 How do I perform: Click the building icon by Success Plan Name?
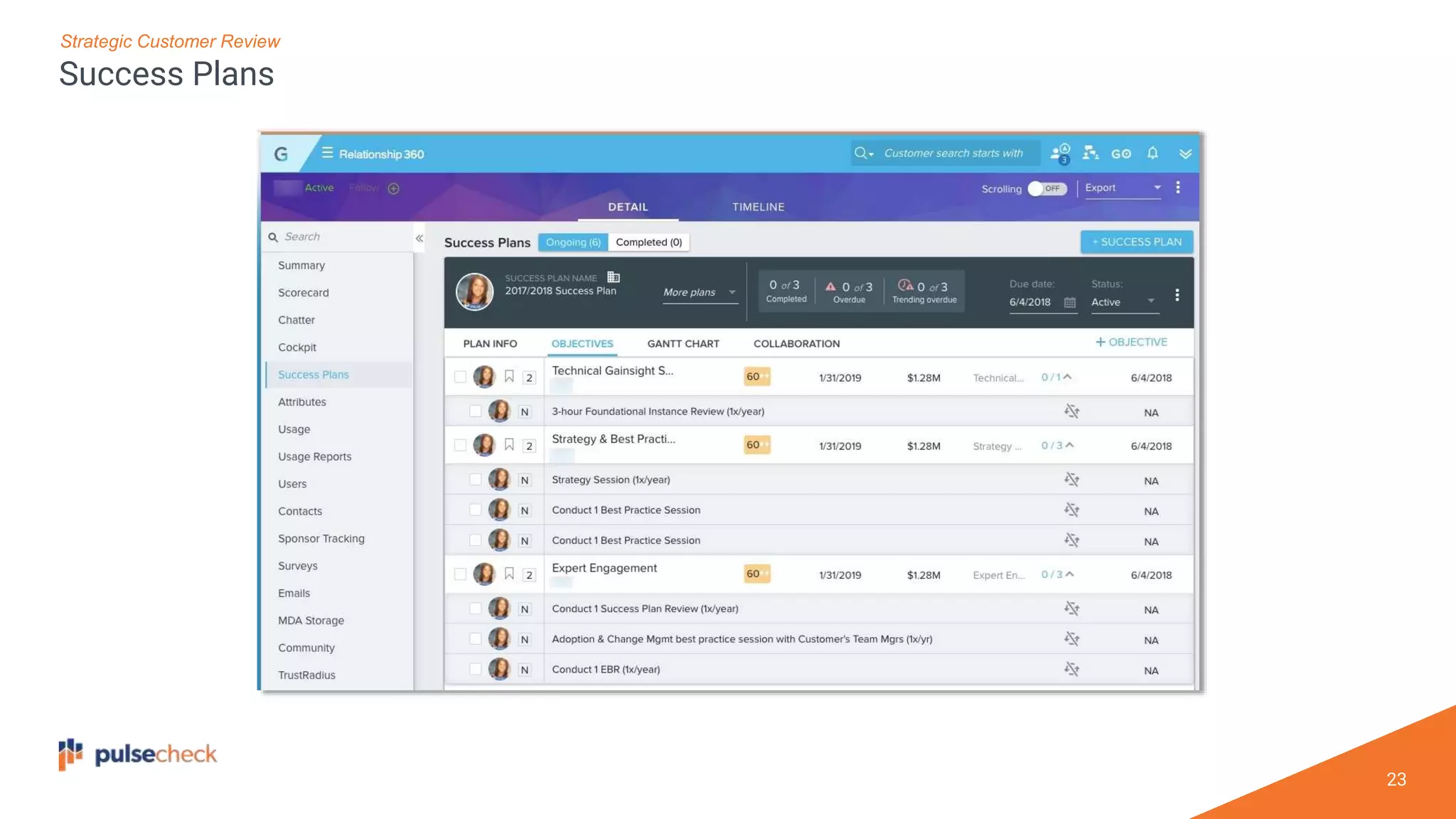[x=614, y=277]
